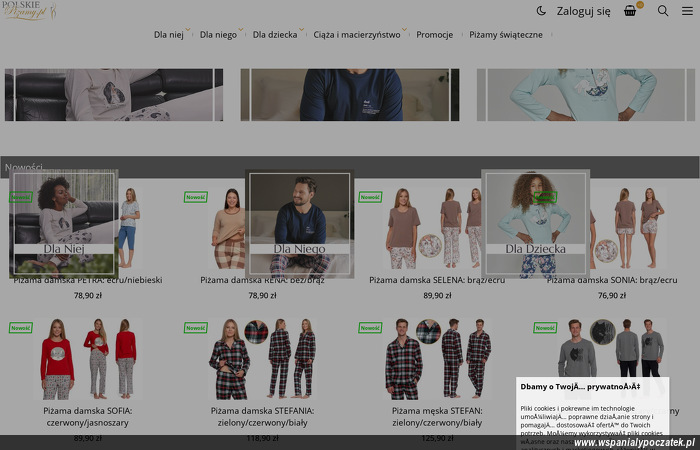Select the Dla Niego category tile
Viewport: 700px width, 450px height.
click(x=300, y=224)
